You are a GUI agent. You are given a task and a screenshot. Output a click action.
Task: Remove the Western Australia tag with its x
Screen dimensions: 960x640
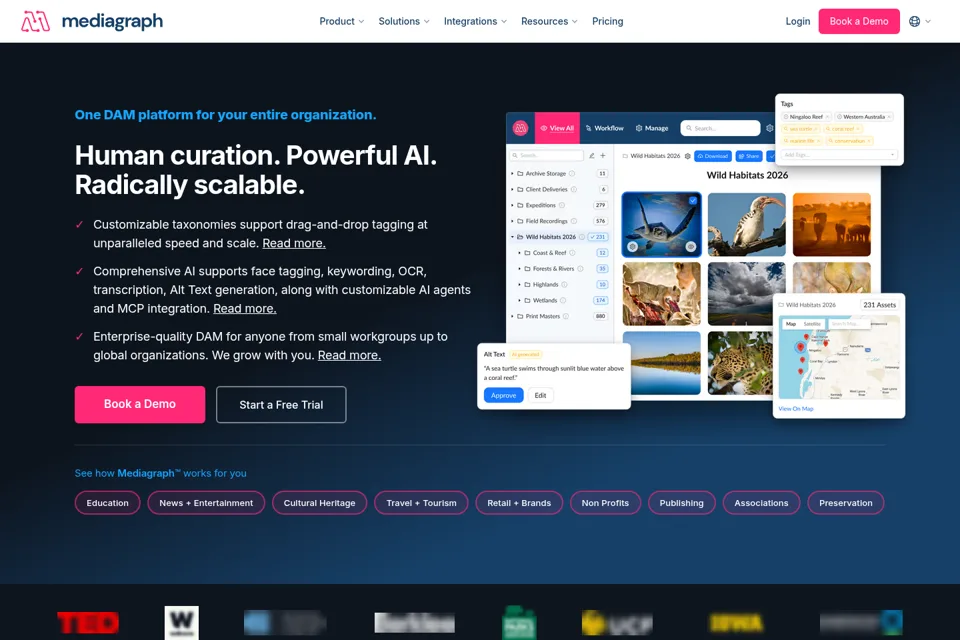tap(889, 117)
